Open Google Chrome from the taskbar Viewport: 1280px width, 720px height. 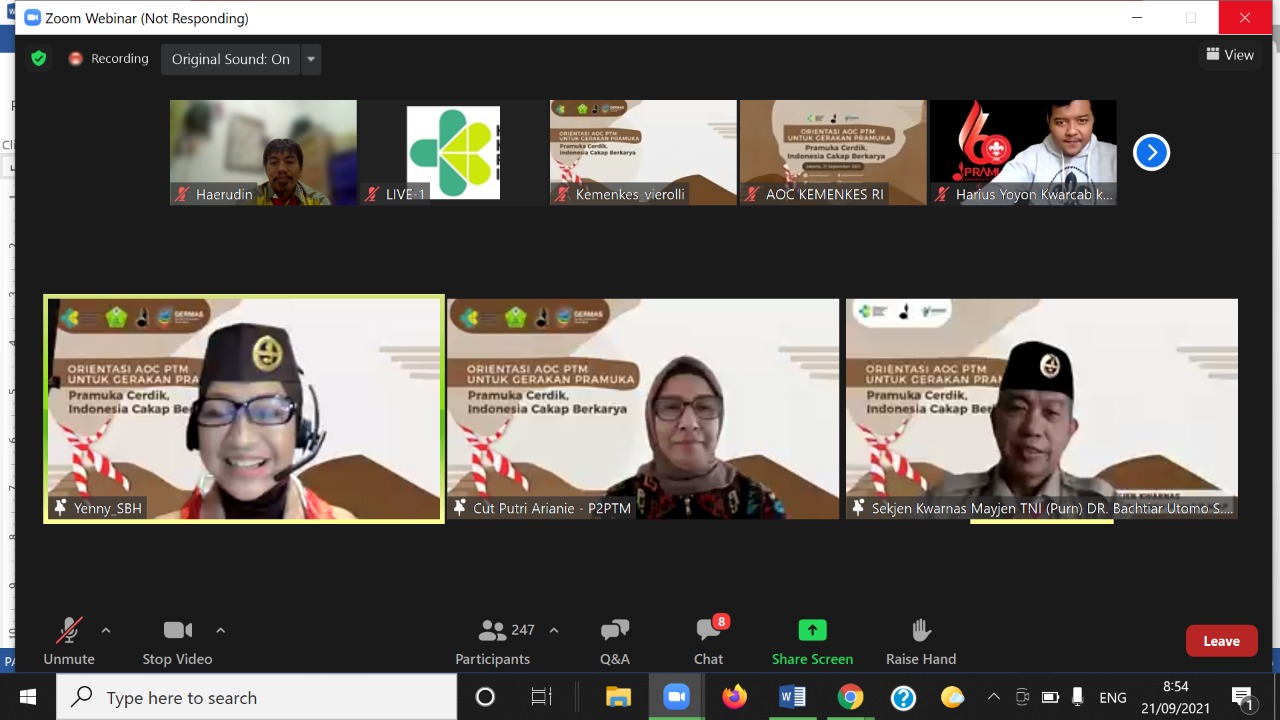850,697
